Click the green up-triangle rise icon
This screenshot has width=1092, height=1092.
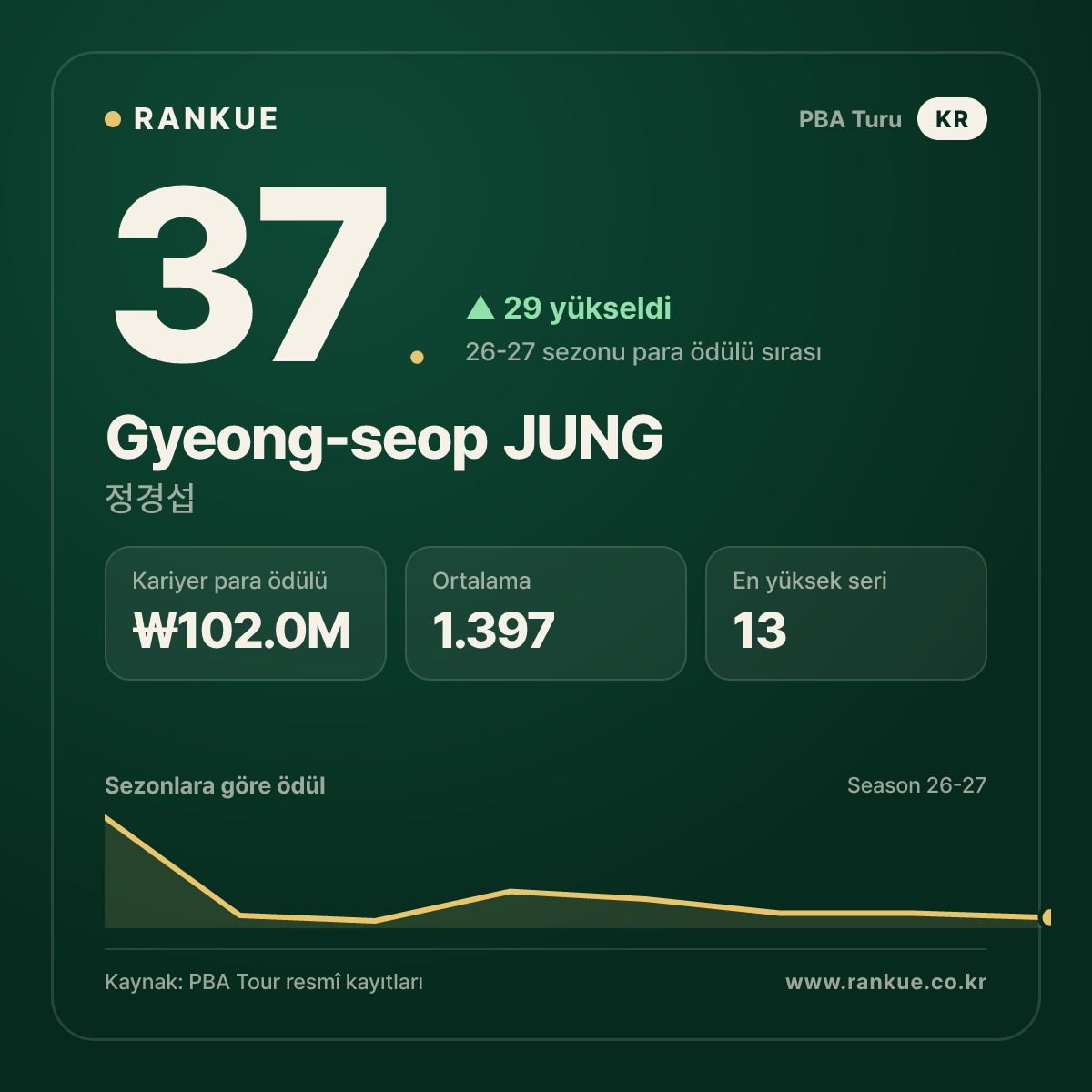click(x=480, y=308)
